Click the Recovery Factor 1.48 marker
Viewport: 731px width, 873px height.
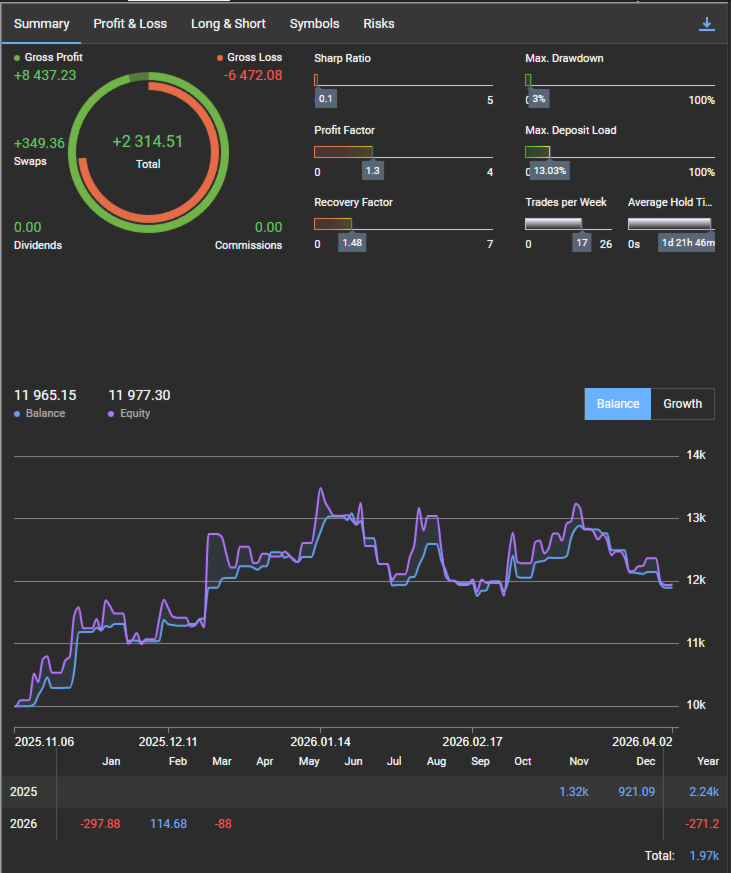click(x=351, y=243)
